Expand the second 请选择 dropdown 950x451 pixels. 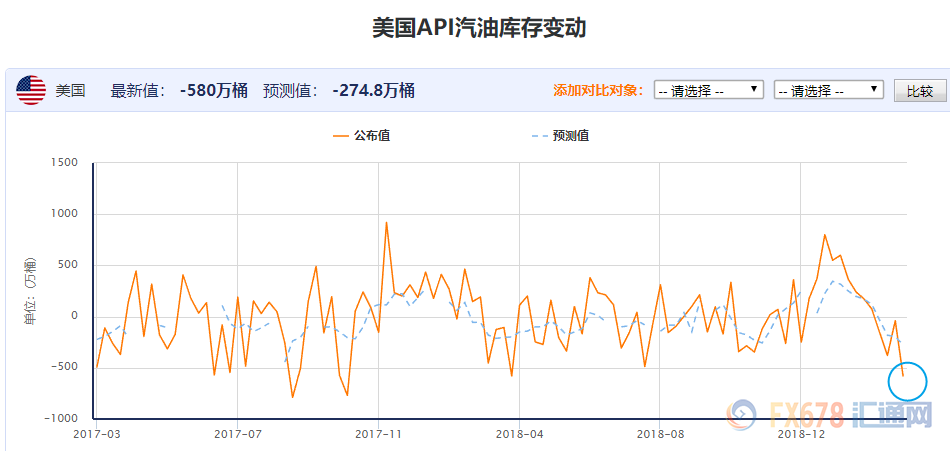click(828, 90)
